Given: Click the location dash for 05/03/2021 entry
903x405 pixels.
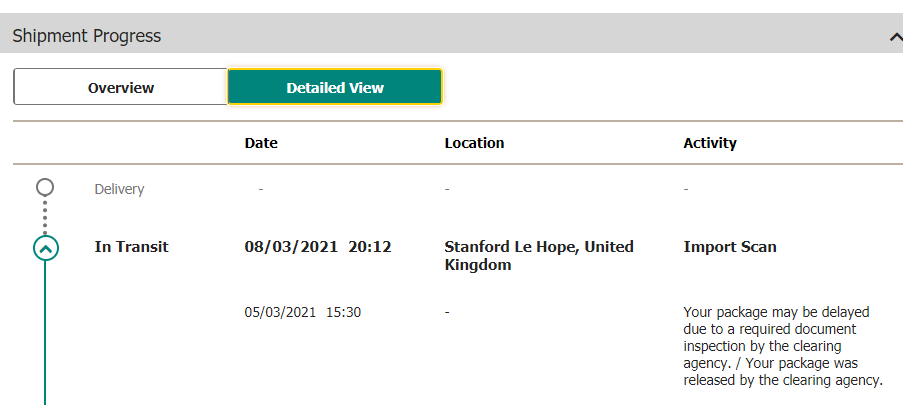Looking at the screenshot, I should tap(447, 312).
